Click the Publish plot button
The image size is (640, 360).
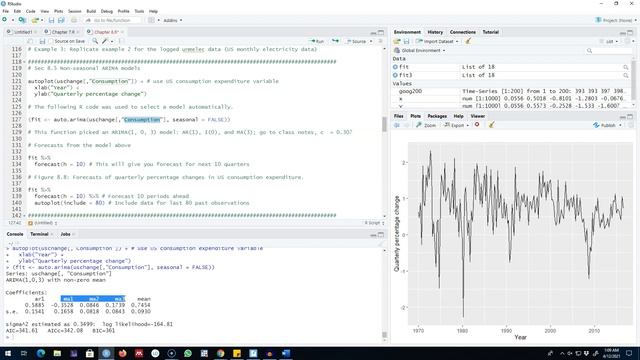pos(604,125)
